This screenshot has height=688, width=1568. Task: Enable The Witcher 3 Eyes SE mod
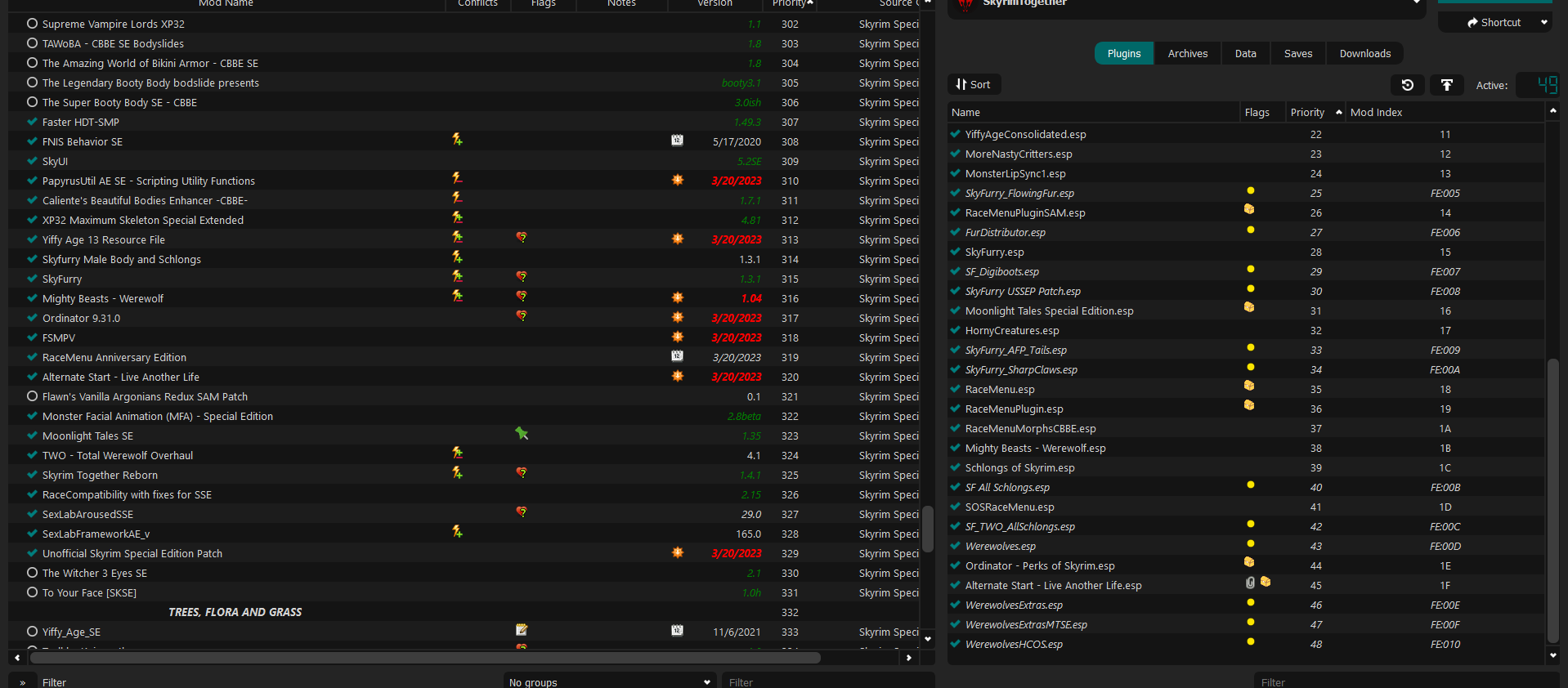click(x=33, y=573)
